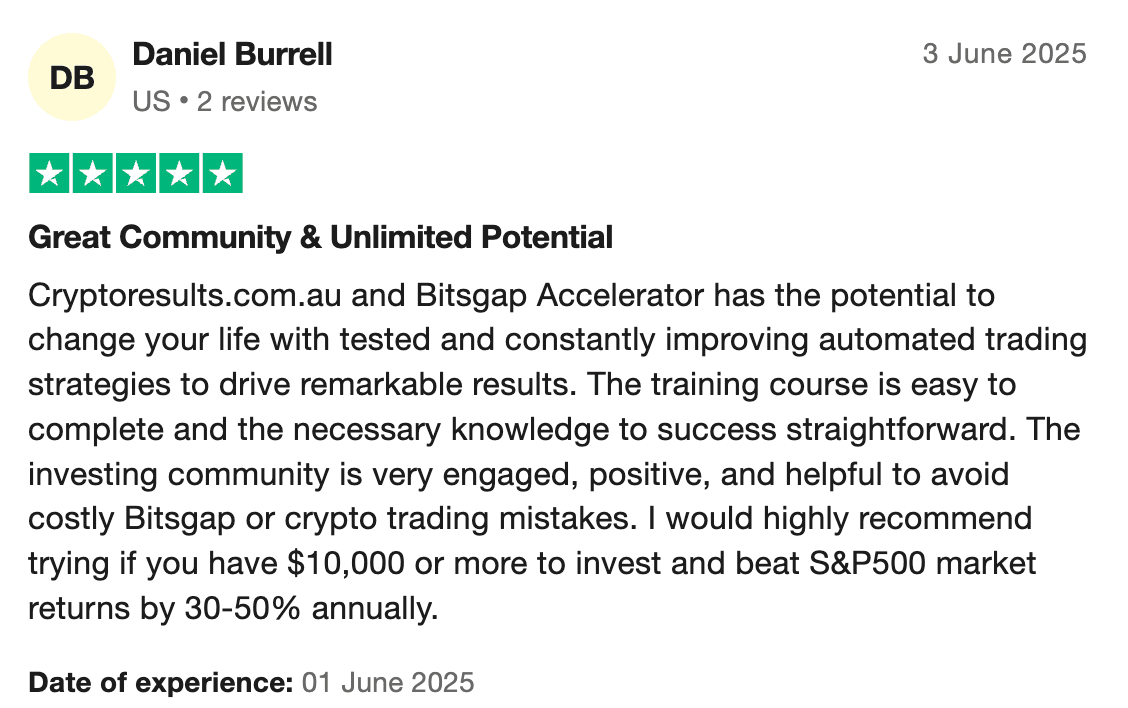Click the "Date of experience:" label
Image resolution: width=1128 pixels, height=708 pixels.
click(x=160, y=683)
